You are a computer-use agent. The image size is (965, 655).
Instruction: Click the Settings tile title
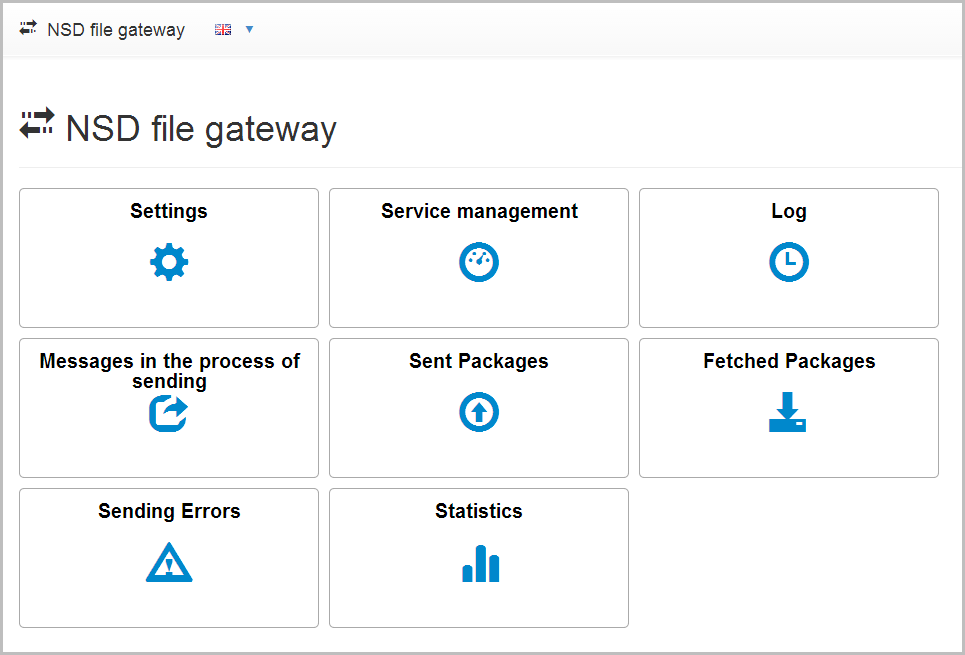click(169, 211)
